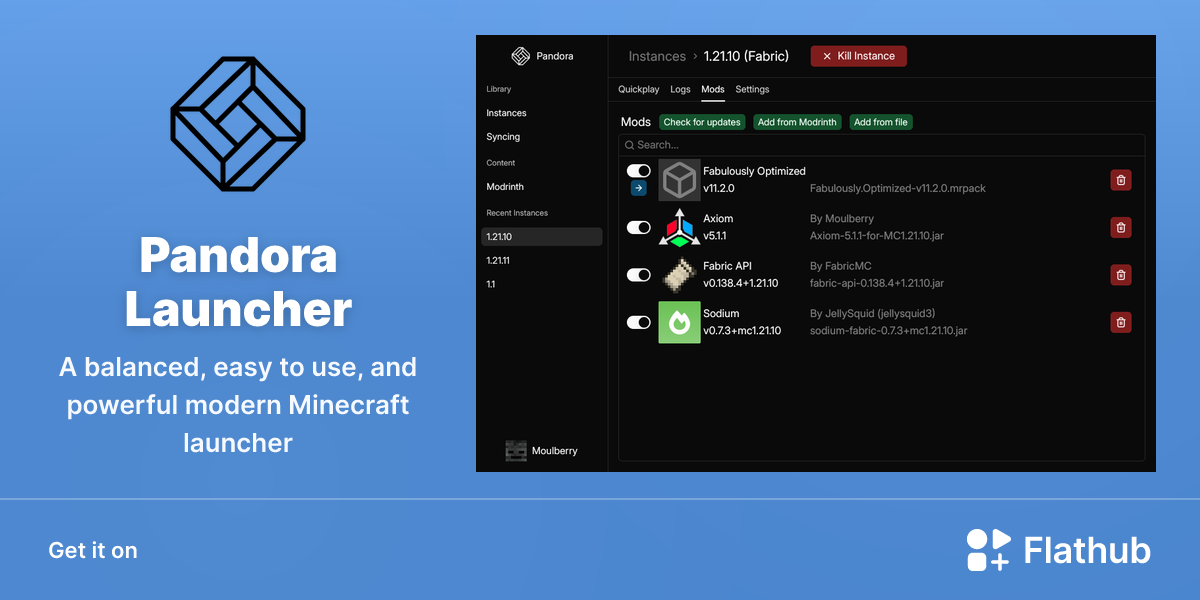Screen dimensions: 1200x600
Task: Click the blue arrow under Fabulously Optimized toggle
Action: 638,188
